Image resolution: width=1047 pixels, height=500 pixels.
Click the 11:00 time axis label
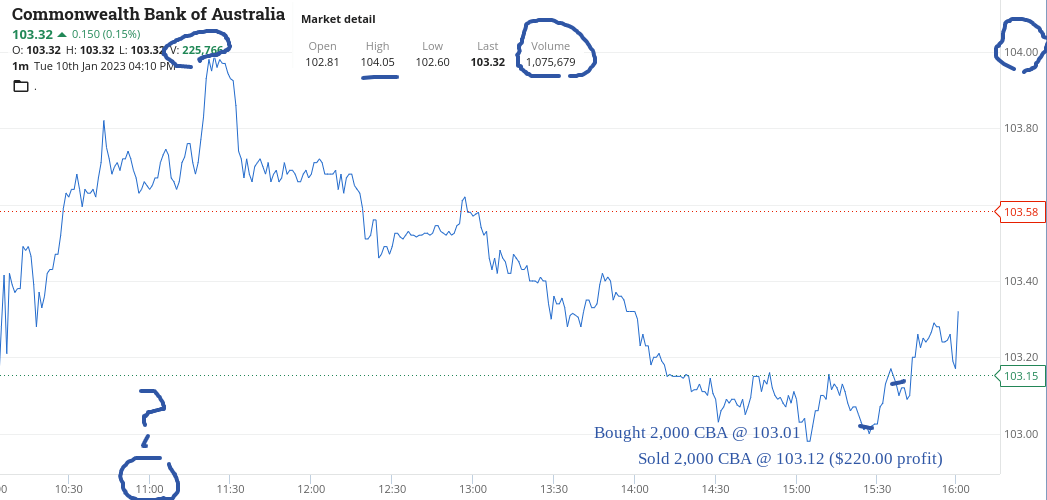pyautogui.click(x=150, y=487)
